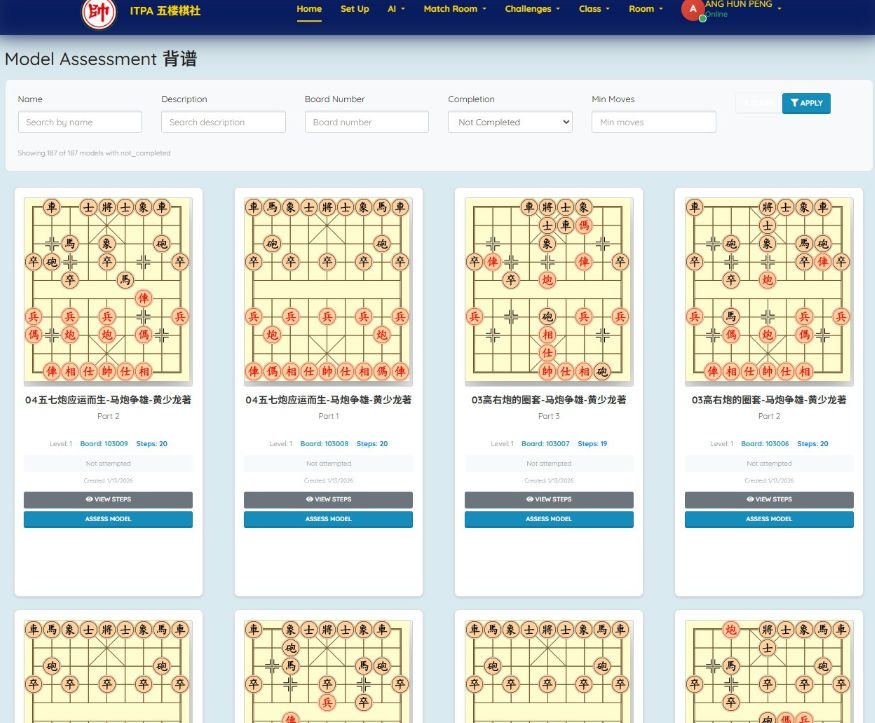The height and width of the screenshot is (723, 875).
Task: Open the Completion filter dropdown
Action: pos(510,122)
